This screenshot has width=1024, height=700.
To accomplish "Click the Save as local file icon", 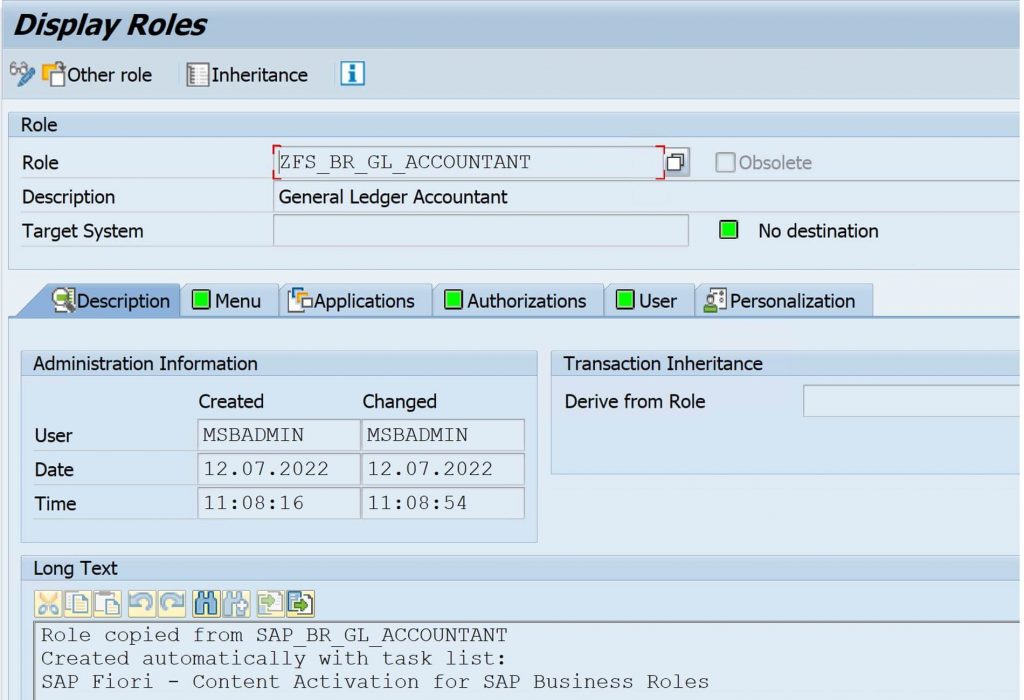I will tap(300, 604).
